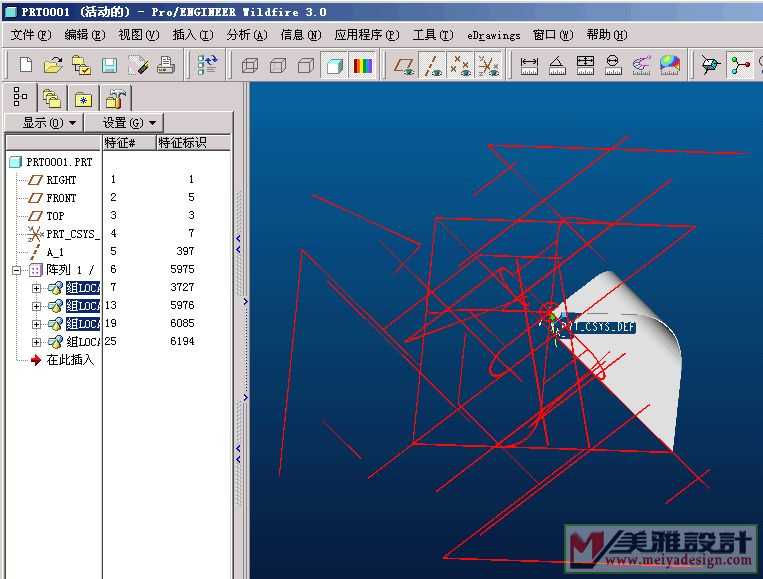Viewport: 763px width, 579px height.
Task: Open the eDrawings menu
Action: [493, 35]
